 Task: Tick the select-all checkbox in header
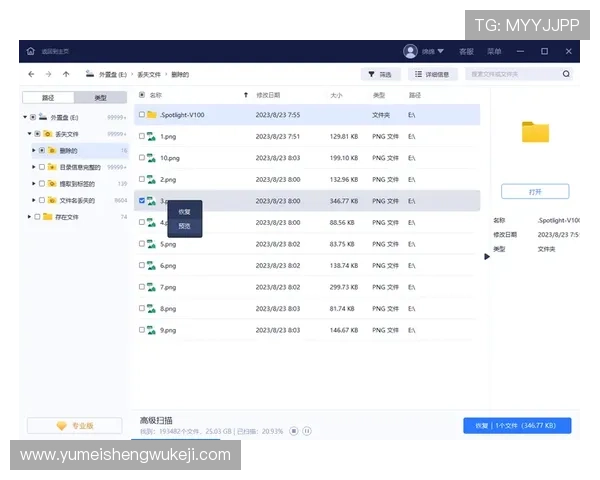[x=141, y=95]
